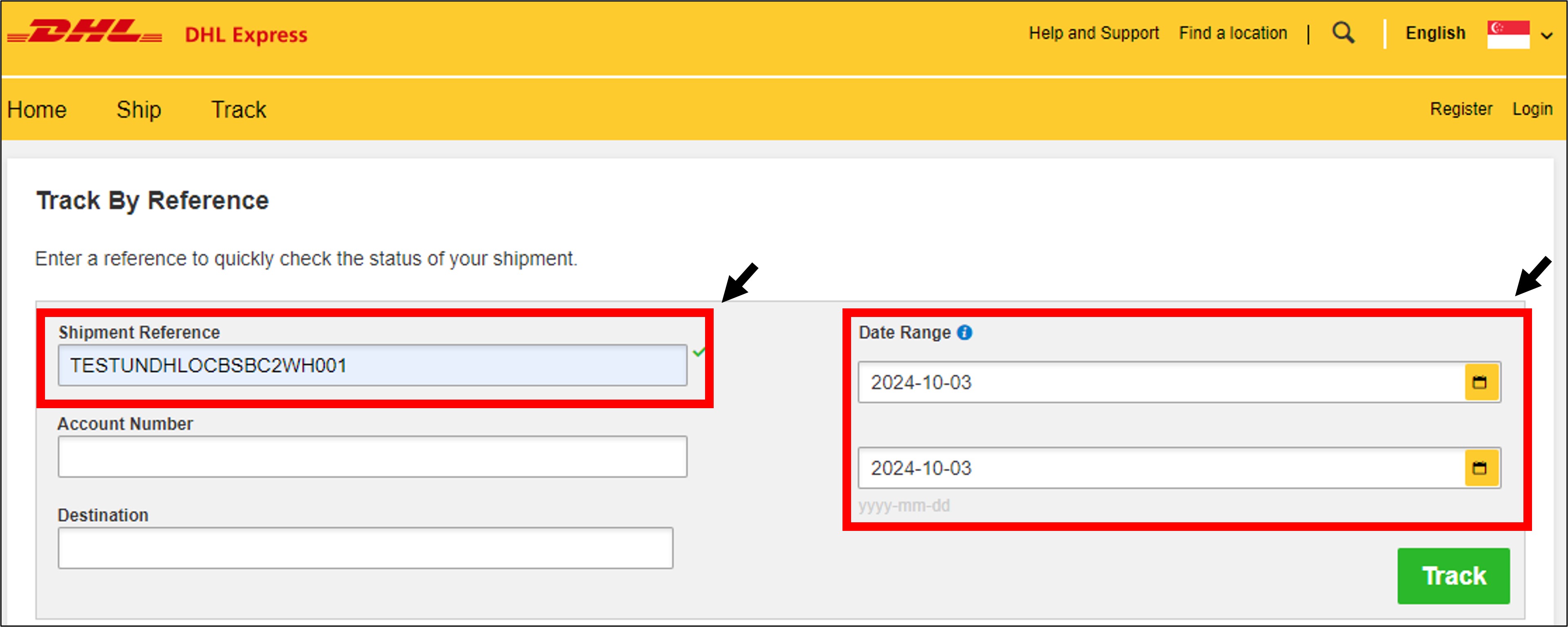Image resolution: width=1568 pixels, height=627 pixels.
Task: Open the Home menu
Action: tap(36, 110)
